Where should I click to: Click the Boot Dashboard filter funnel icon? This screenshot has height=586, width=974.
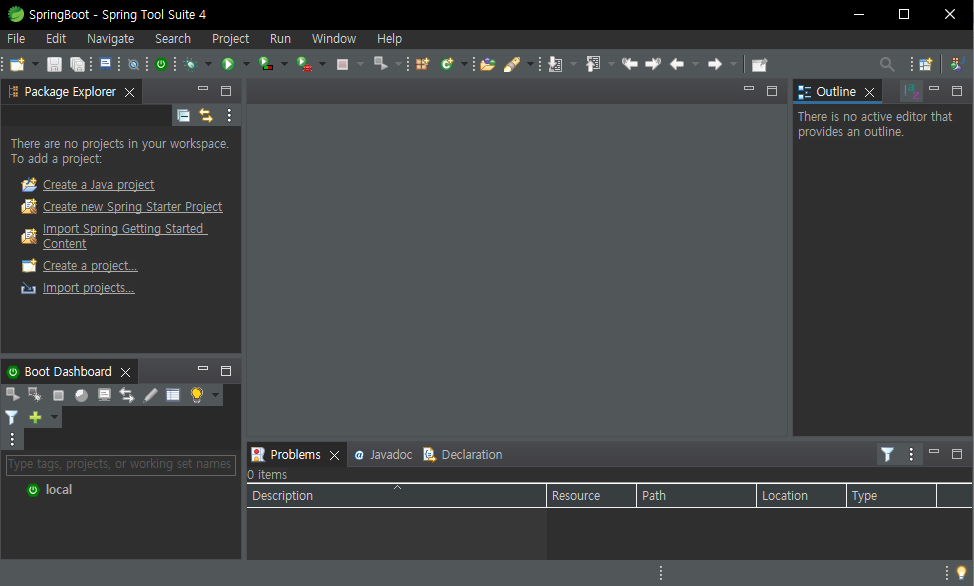pos(12,417)
